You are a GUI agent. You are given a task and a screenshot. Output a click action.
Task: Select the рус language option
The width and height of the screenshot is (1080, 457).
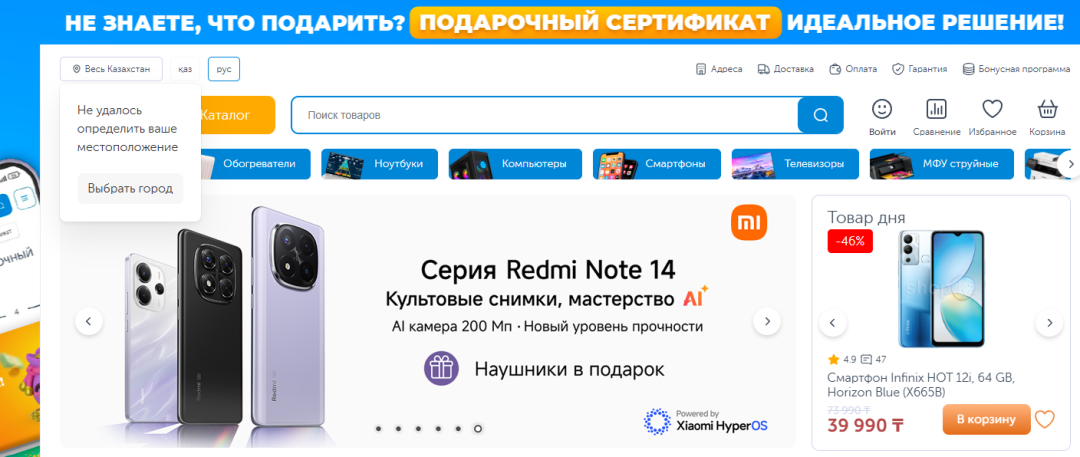(224, 69)
